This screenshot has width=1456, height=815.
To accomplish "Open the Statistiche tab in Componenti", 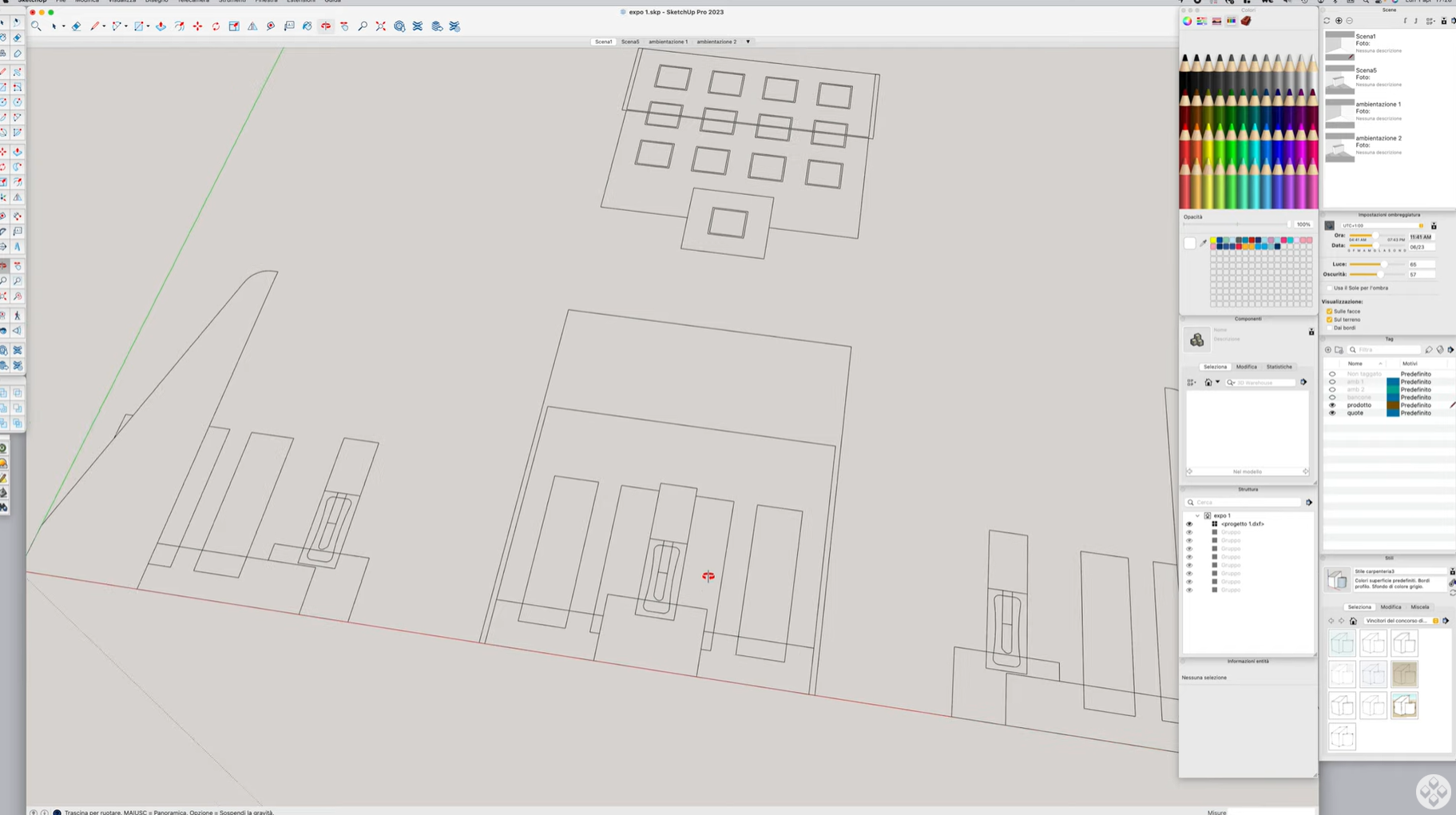I will [1279, 367].
